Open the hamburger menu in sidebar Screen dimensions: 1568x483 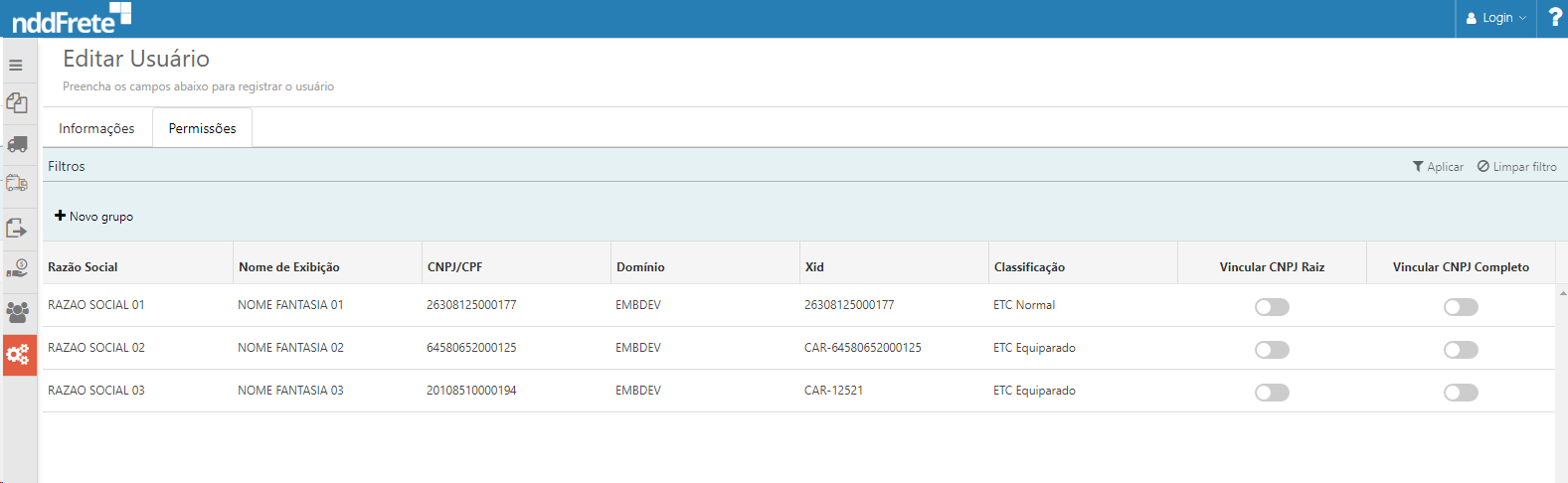(16, 66)
